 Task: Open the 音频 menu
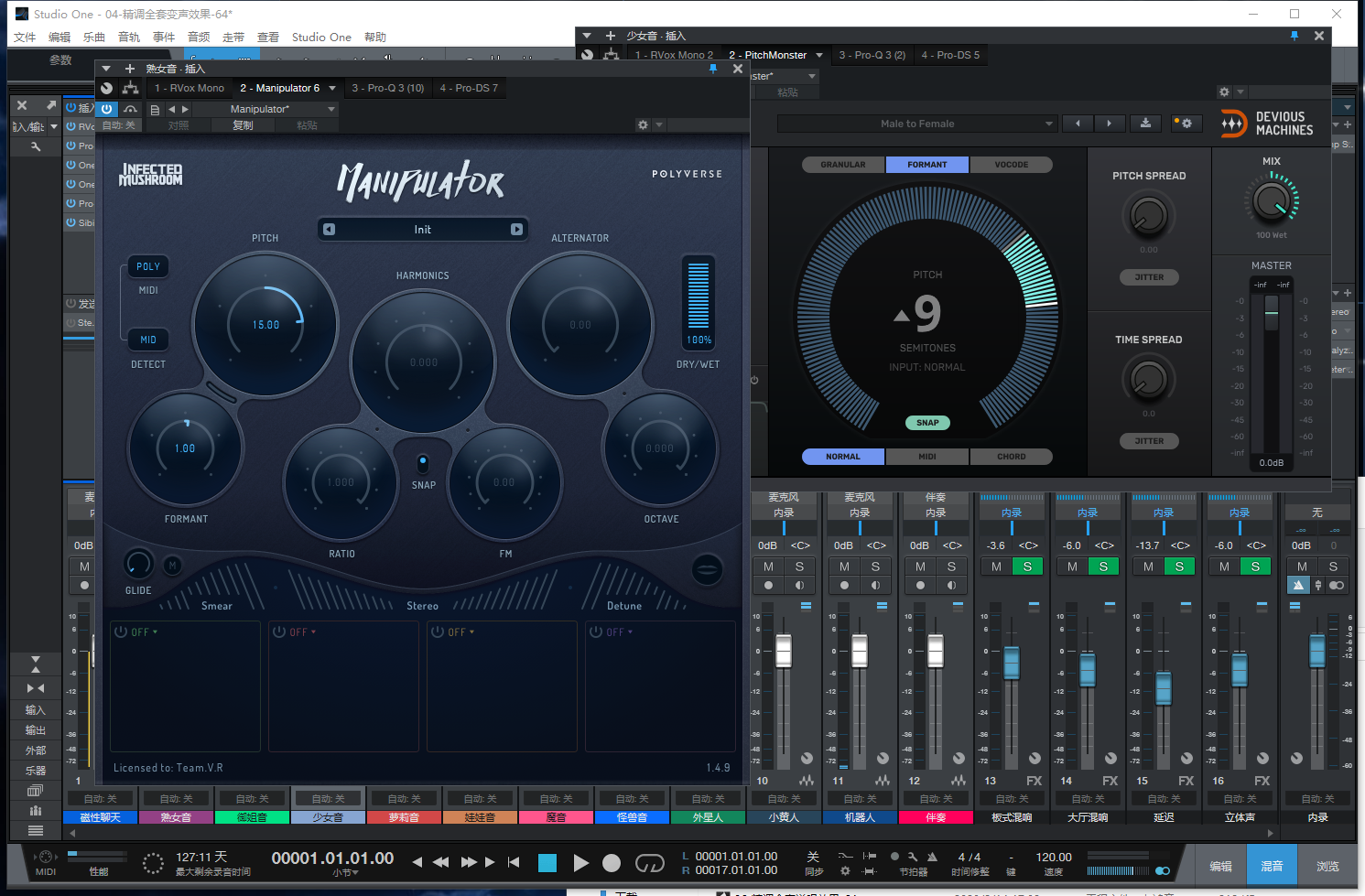pos(199,38)
